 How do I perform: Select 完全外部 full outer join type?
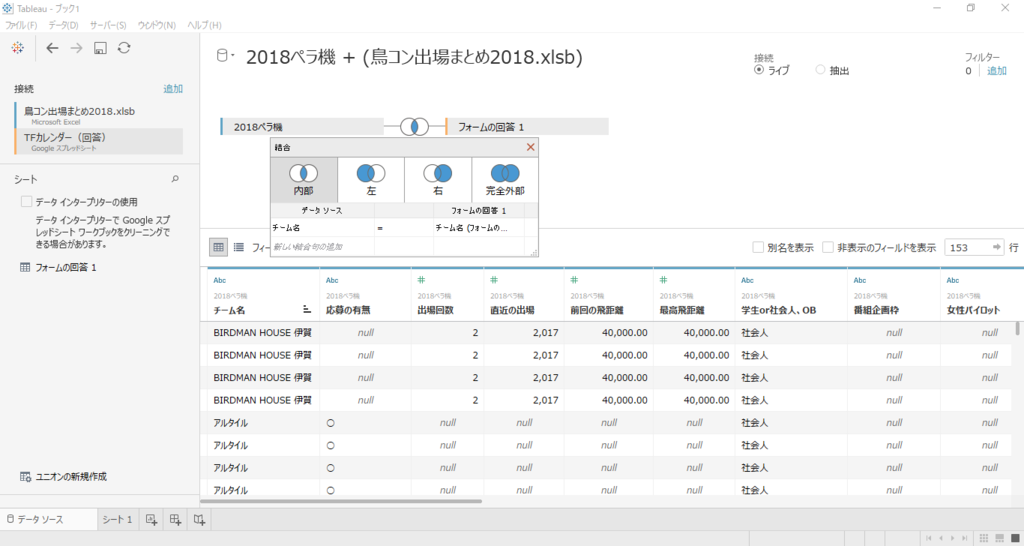coord(505,180)
